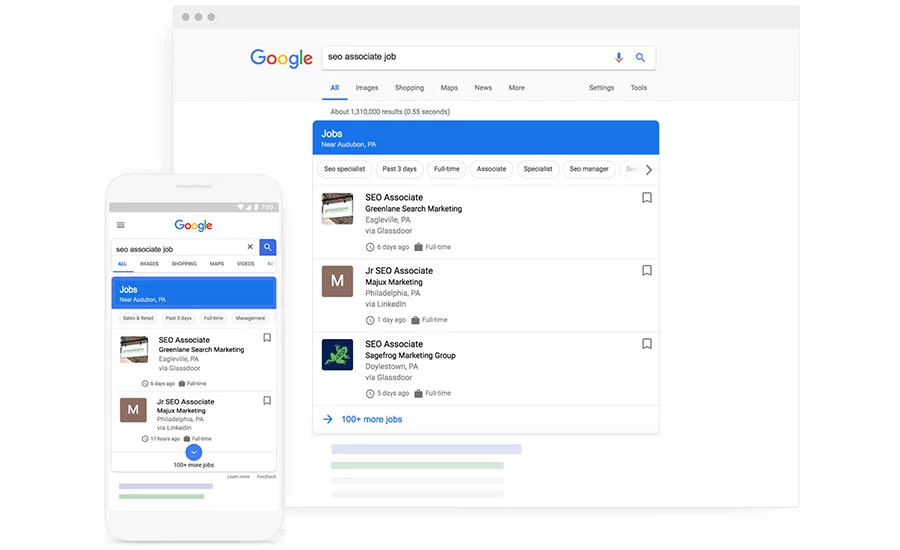Open the More search categories menu
Viewport: 900px width, 550px height.
tap(516, 88)
